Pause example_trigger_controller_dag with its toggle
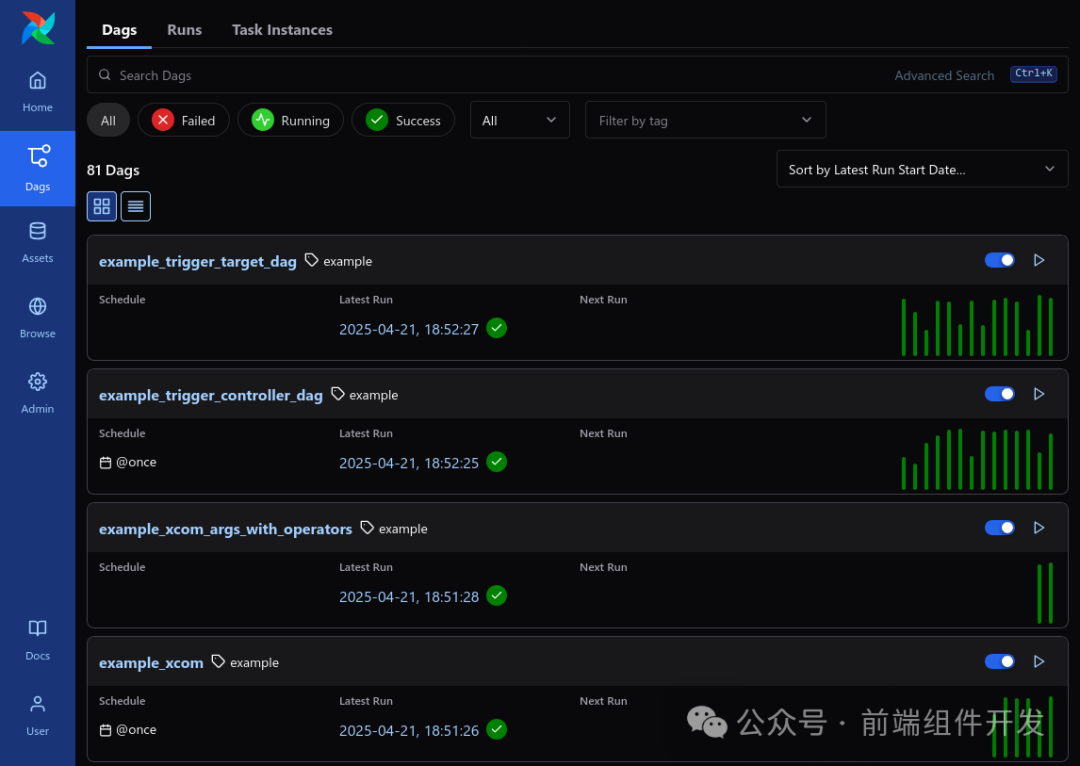This screenshot has width=1080, height=766. pyautogui.click(x=999, y=394)
